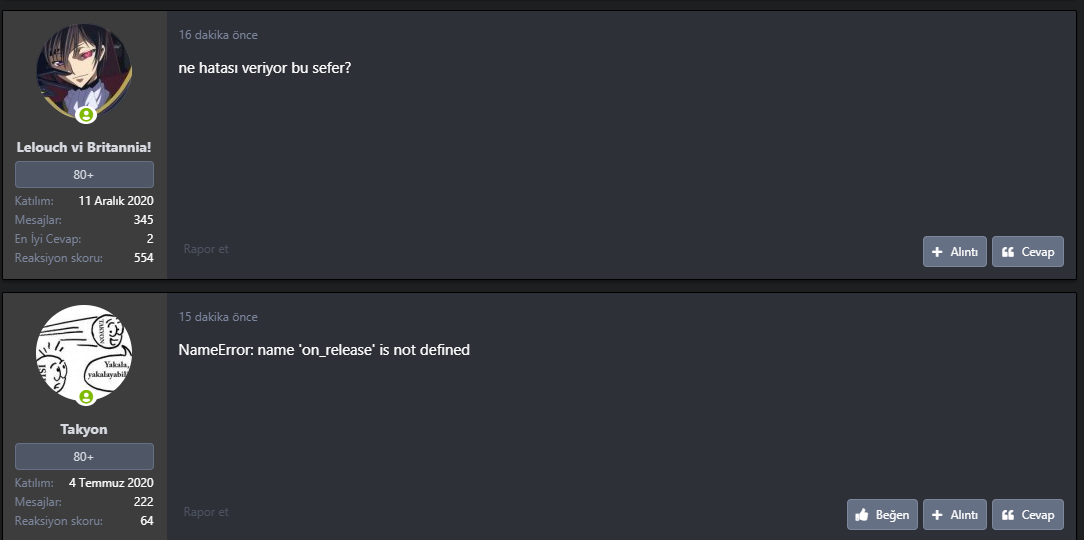
Task: Open Lelouch's reaction score of 554
Action: pyautogui.click(x=143, y=258)
